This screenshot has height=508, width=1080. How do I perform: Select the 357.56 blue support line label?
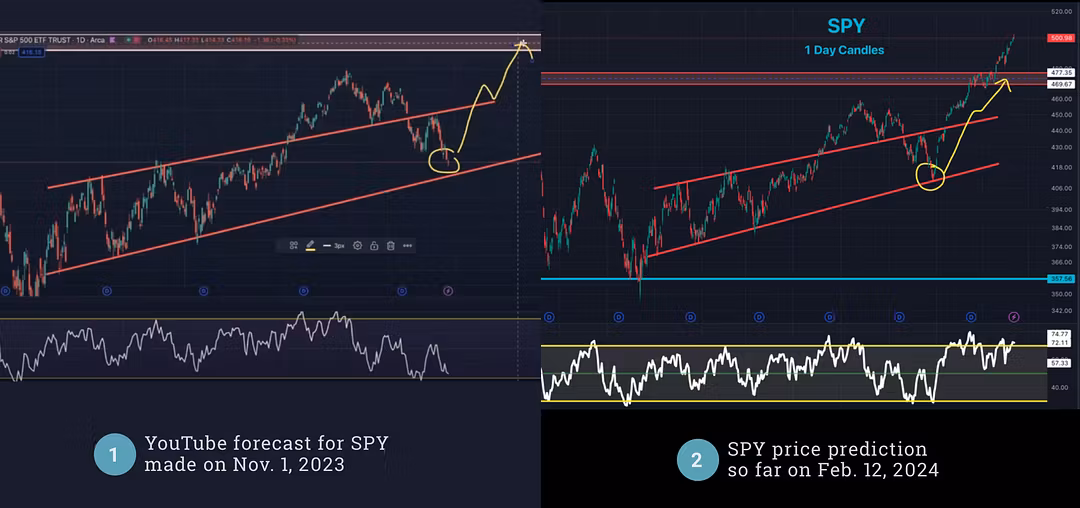pyautogui.click(x=1060, y=279)
